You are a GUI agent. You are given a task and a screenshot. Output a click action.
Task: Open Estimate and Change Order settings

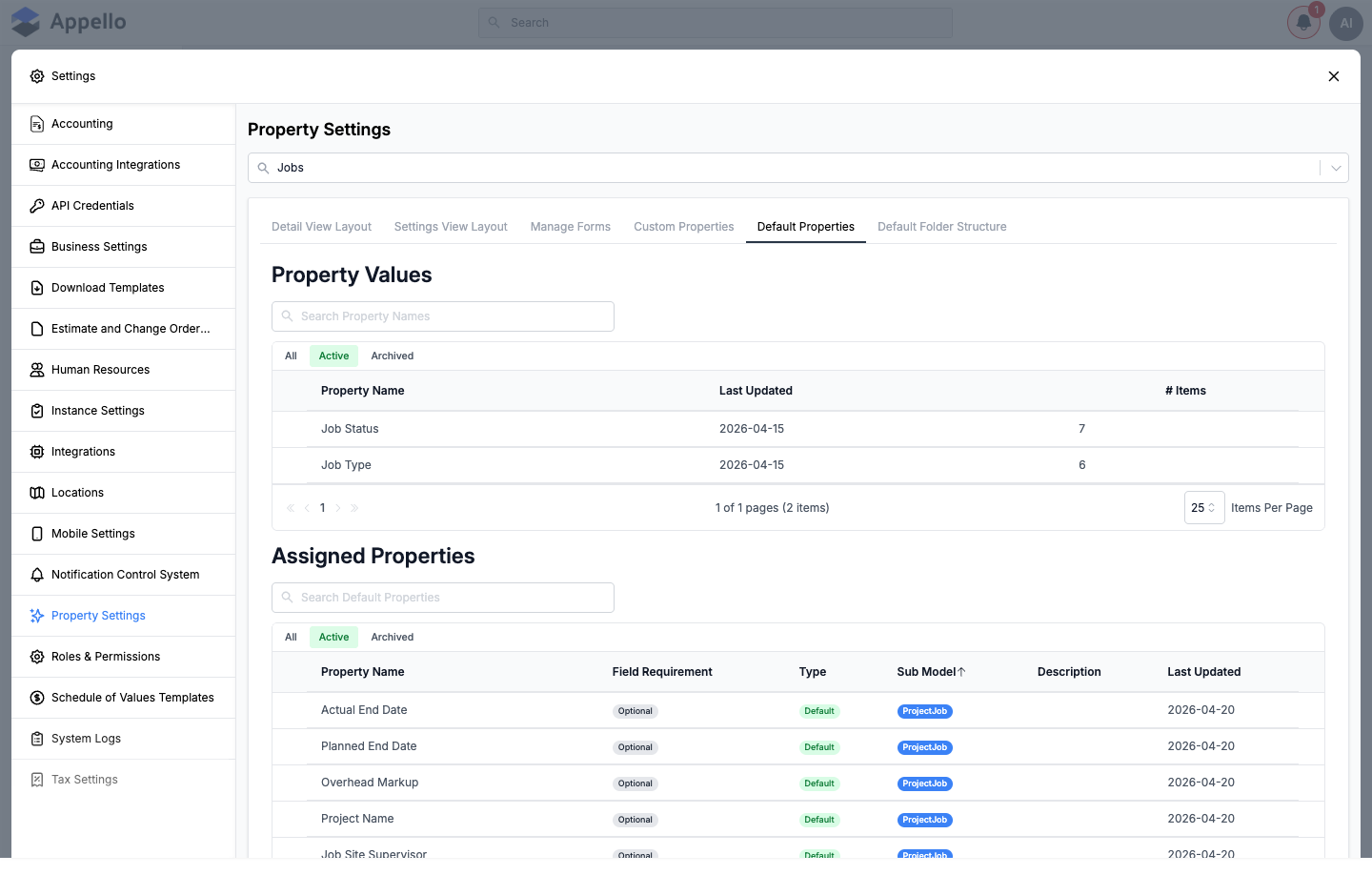pyautogui.click(x=124, y=329)
